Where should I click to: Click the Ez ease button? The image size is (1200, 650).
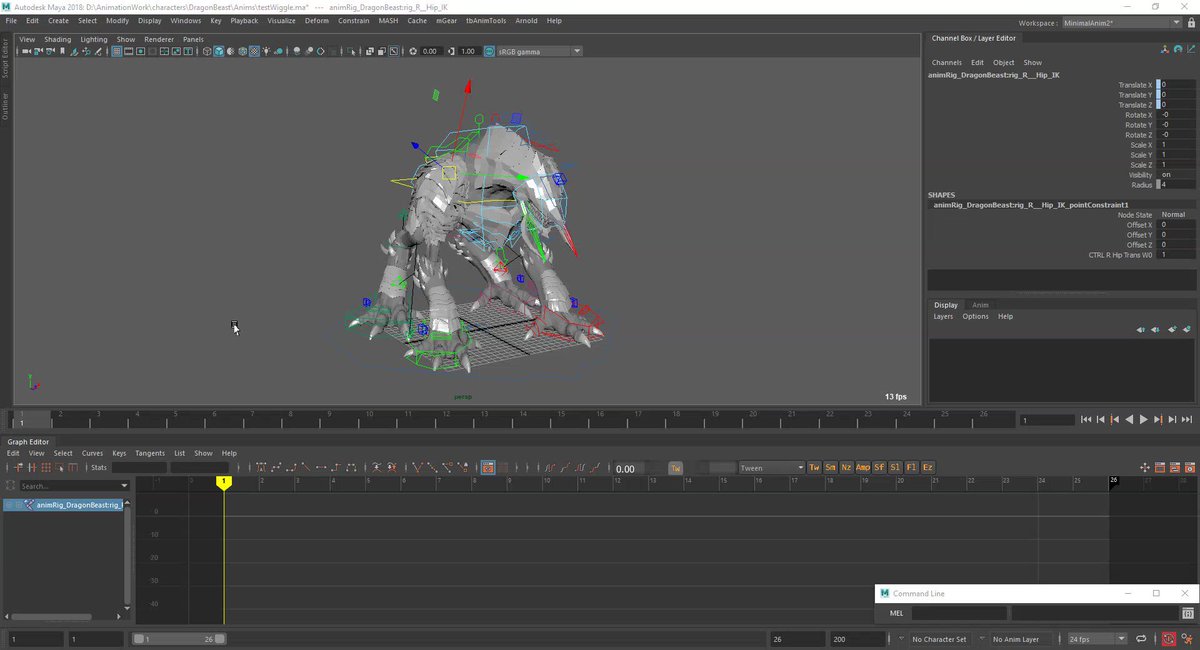[927, 468]
